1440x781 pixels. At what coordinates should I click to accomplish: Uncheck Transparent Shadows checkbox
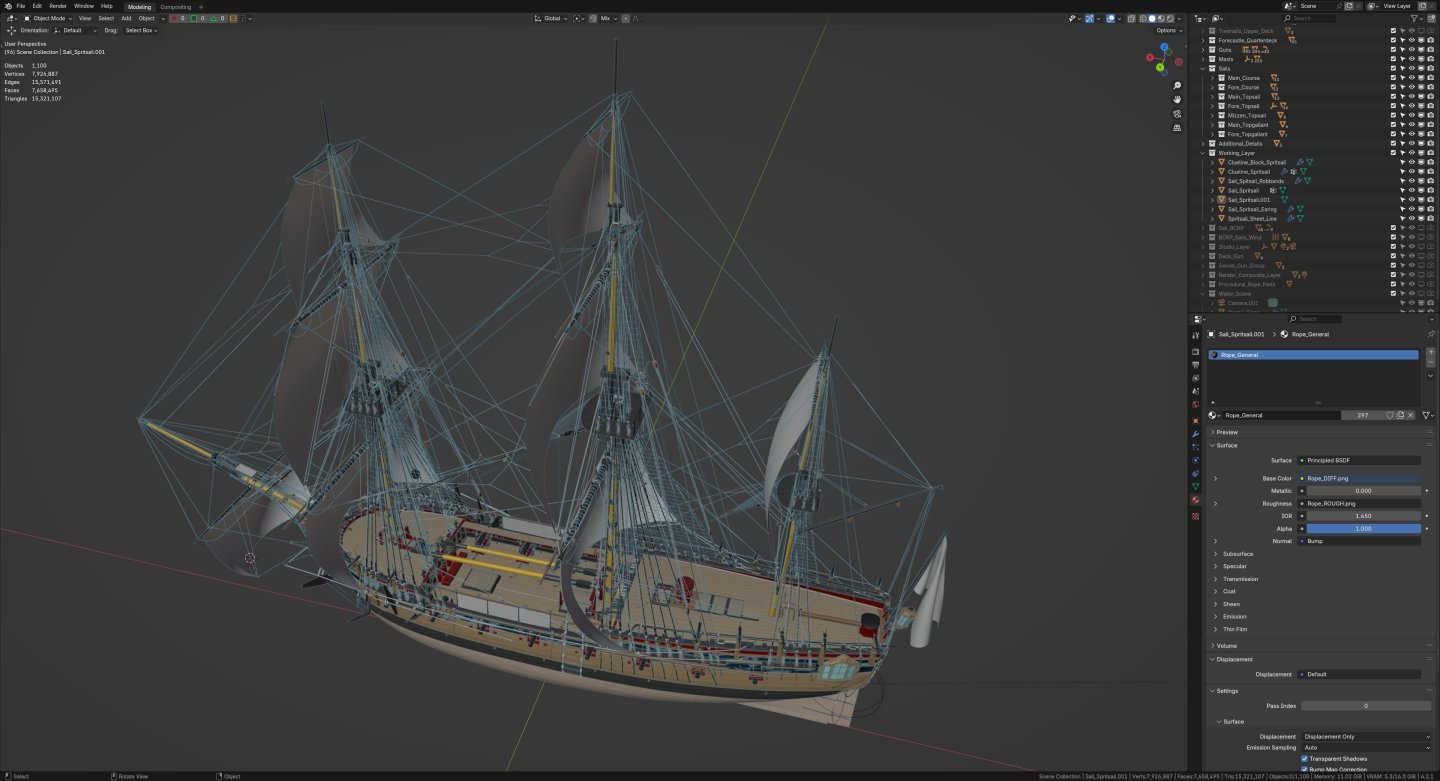tap(1305, 759)
